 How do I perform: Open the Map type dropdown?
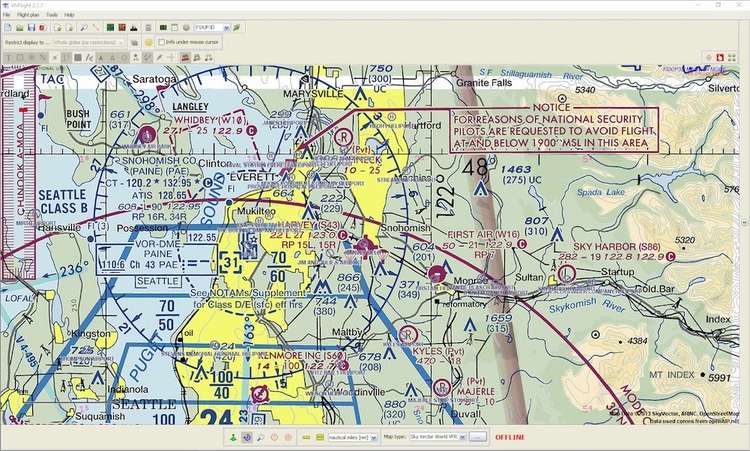pyautogui.click(x=438, y=437)
